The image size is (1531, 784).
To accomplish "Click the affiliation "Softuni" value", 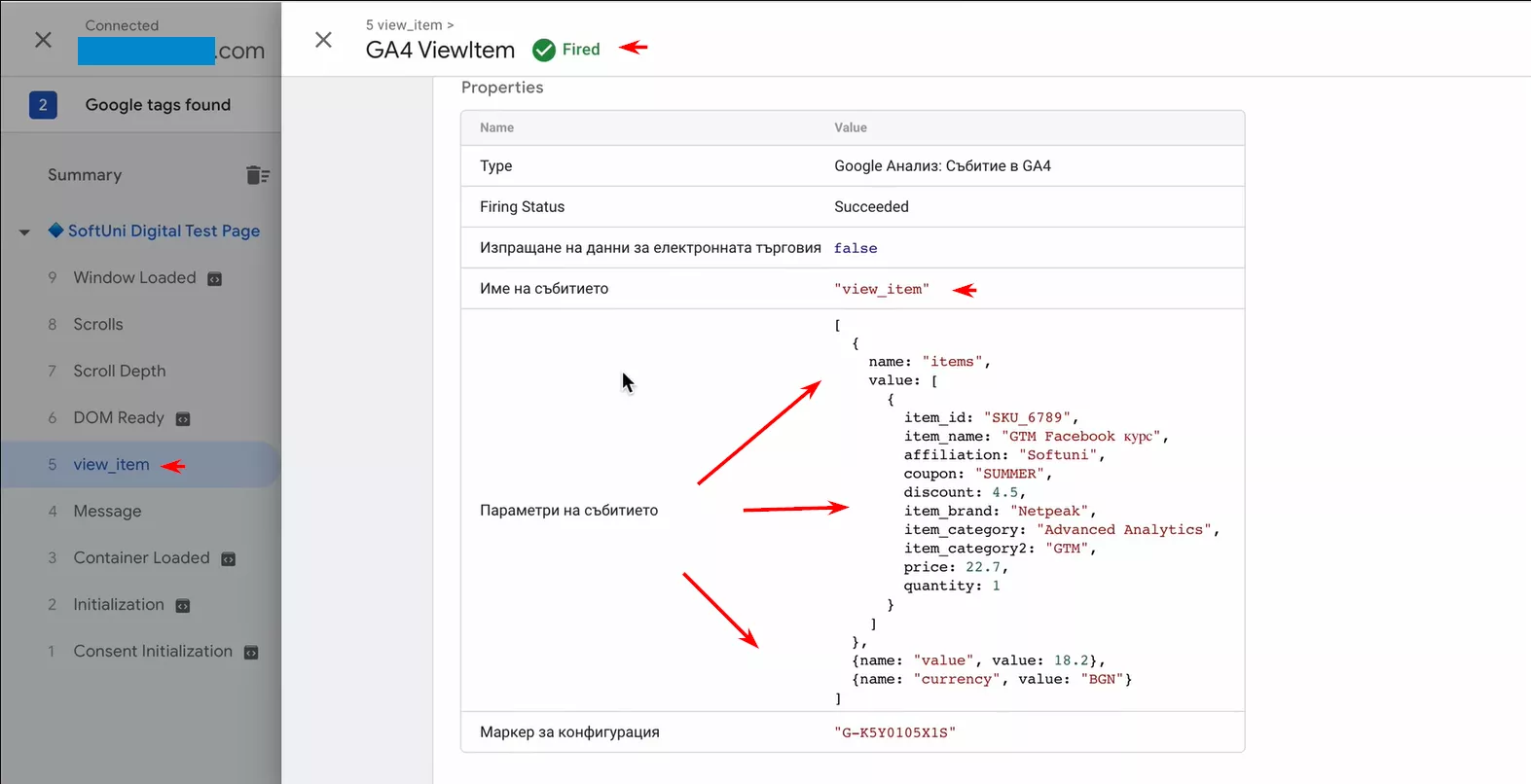I will tap(1057, 455).
